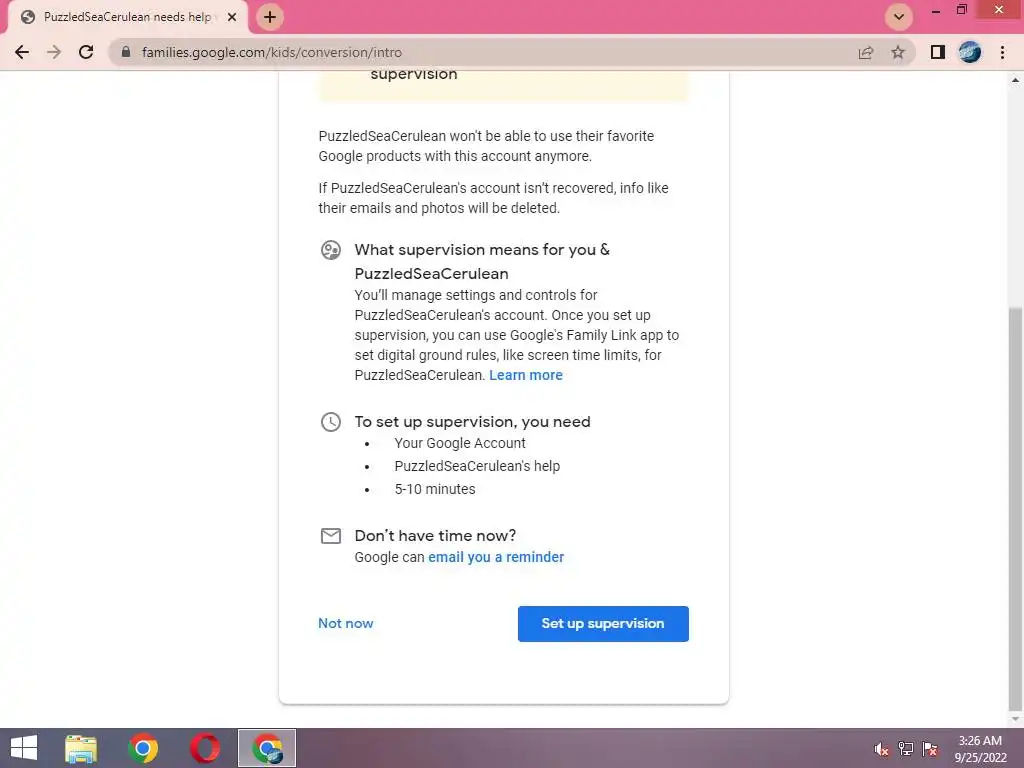This screenshot has width=1024, height=768.
Task: Launch Opera browser from the taskbar
Action: point(205,748)
